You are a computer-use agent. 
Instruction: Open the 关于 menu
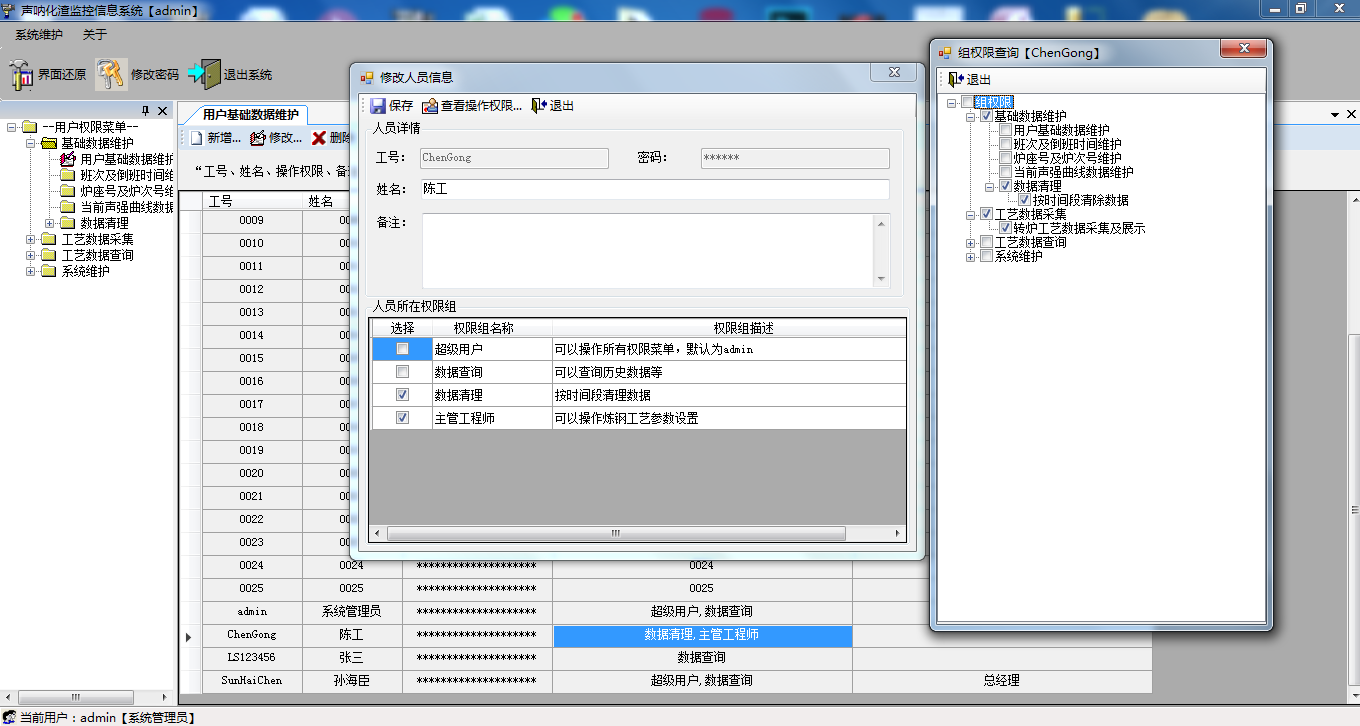tap(95, 35)
